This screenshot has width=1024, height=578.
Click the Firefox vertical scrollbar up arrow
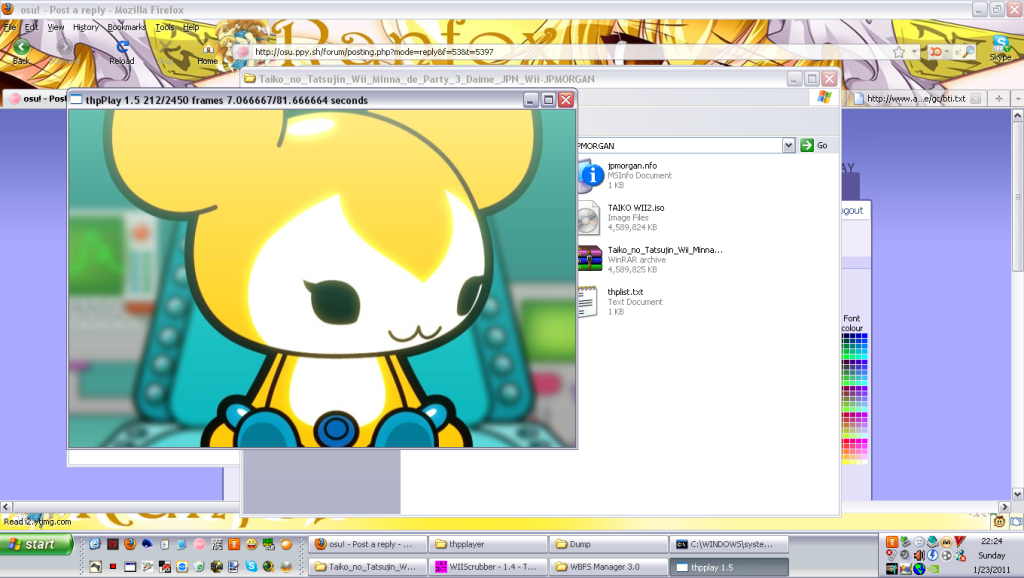(1017, 115)
